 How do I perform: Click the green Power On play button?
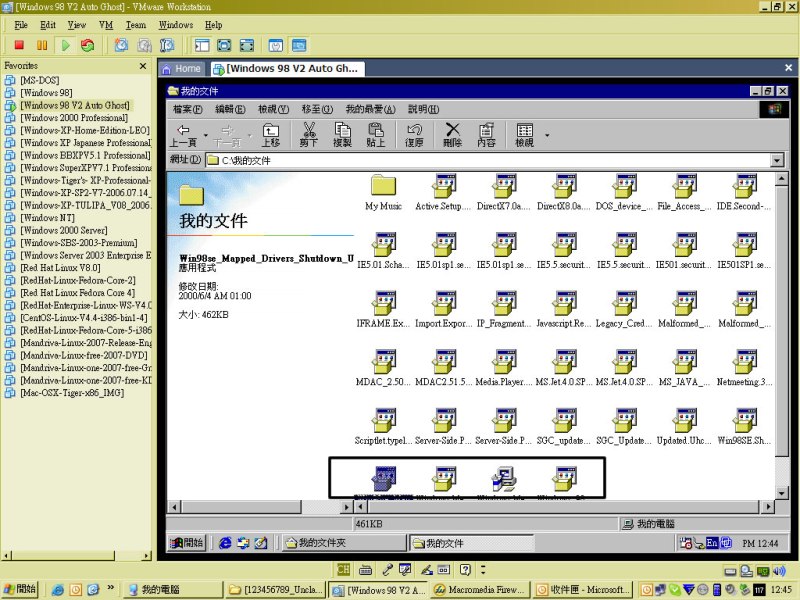tap(65, 45)
